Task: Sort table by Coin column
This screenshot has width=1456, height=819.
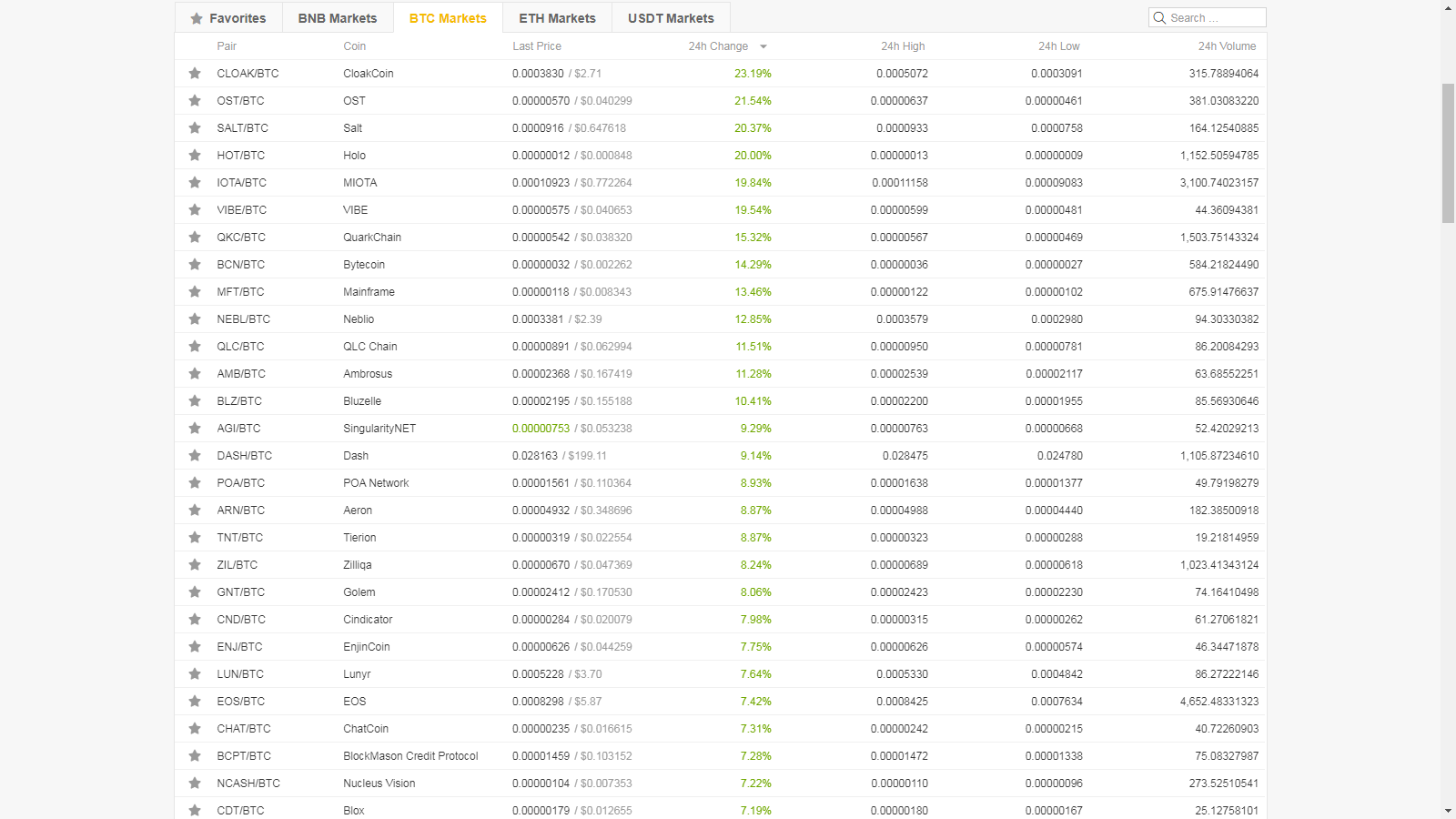Action: tap(355, 46)
